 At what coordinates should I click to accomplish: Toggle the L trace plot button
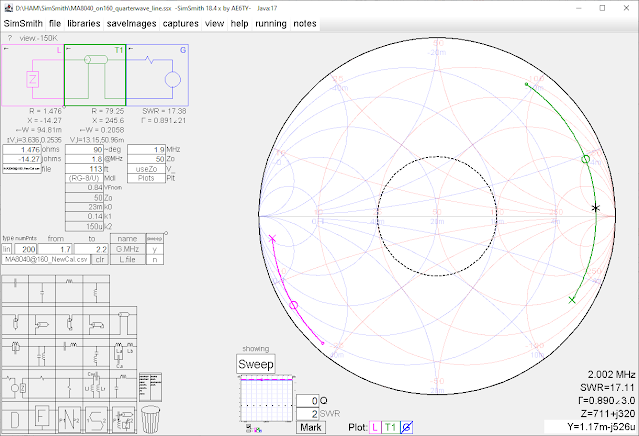tap(375, 427)
